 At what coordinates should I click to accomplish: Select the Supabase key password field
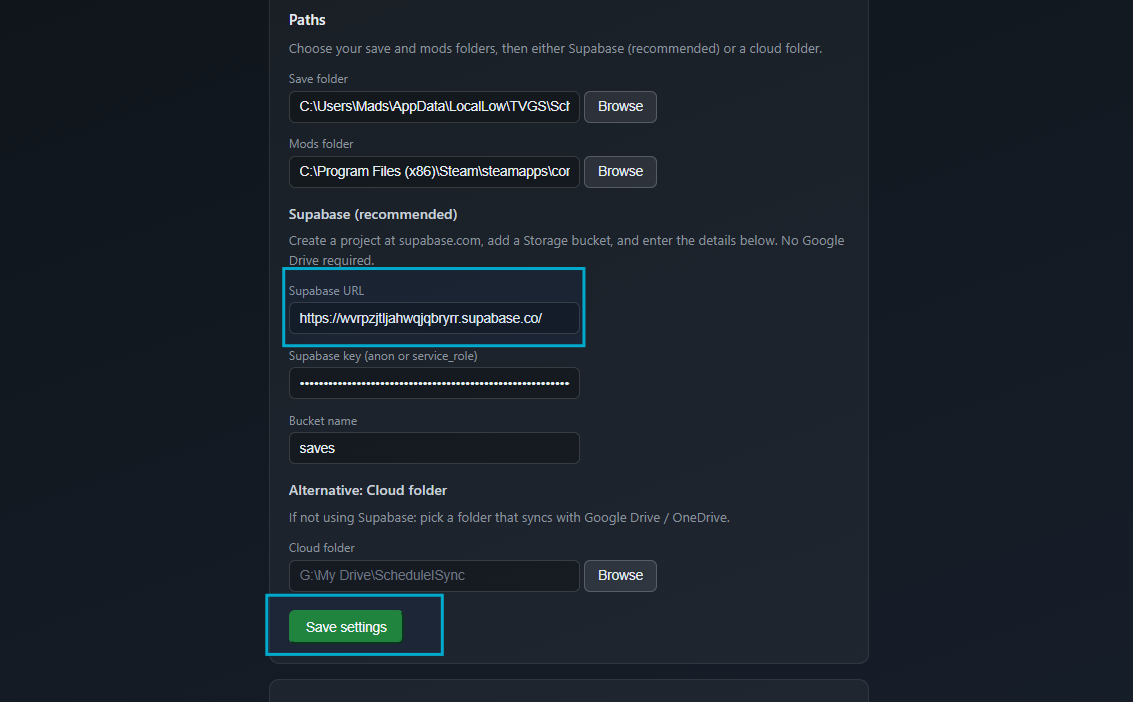tap(433, 382)
